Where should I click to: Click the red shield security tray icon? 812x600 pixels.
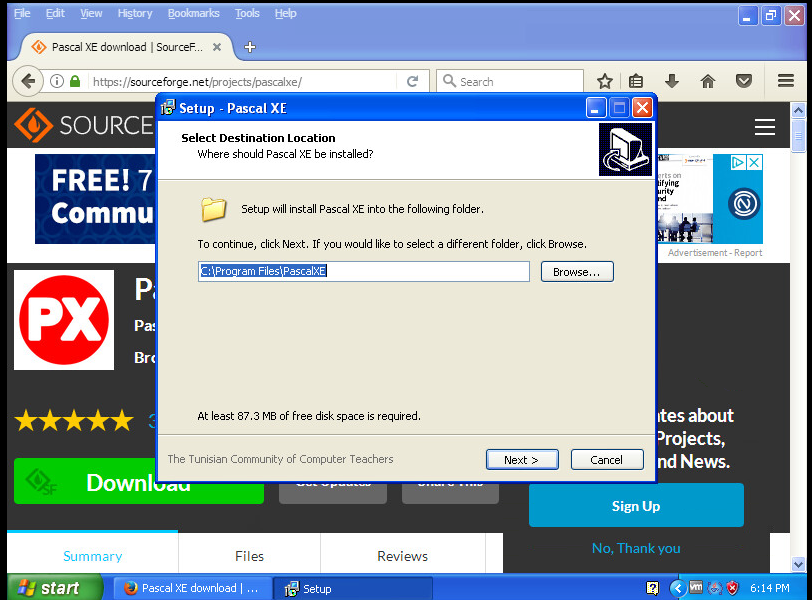[x=732, y=588]
